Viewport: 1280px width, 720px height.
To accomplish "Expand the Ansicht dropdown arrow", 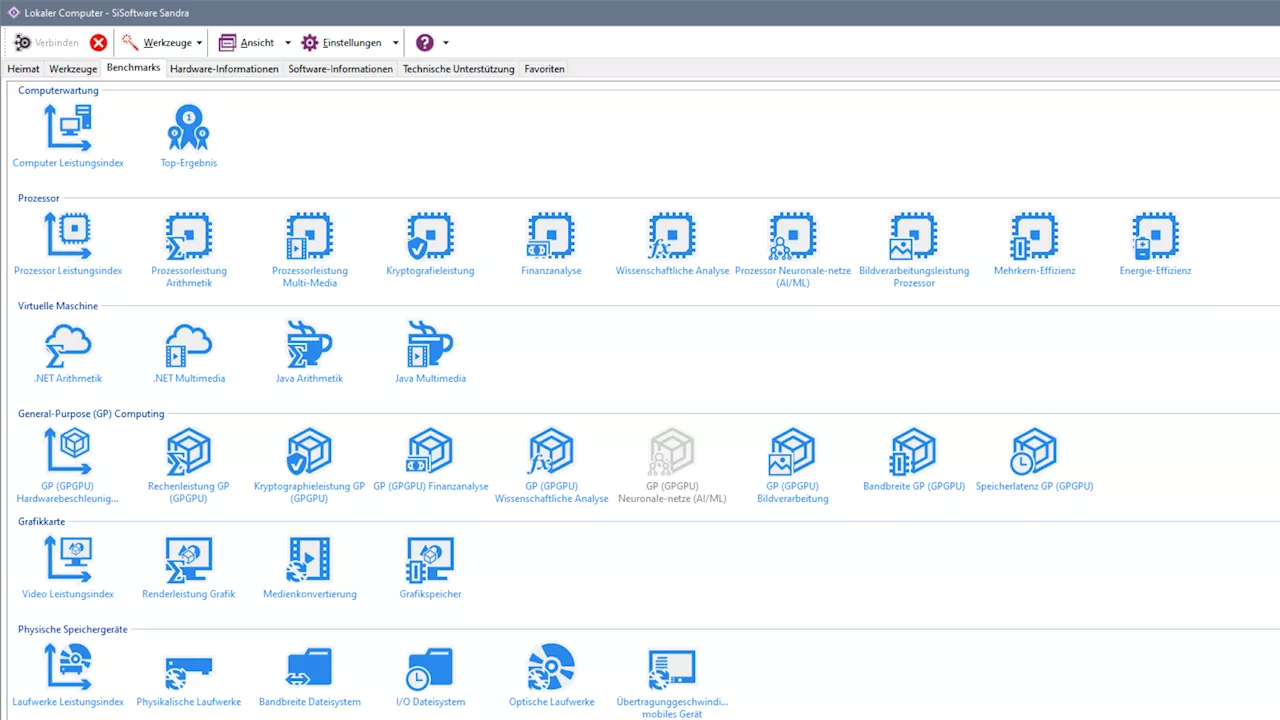I will pyautogui.click(x=288, y=43).
